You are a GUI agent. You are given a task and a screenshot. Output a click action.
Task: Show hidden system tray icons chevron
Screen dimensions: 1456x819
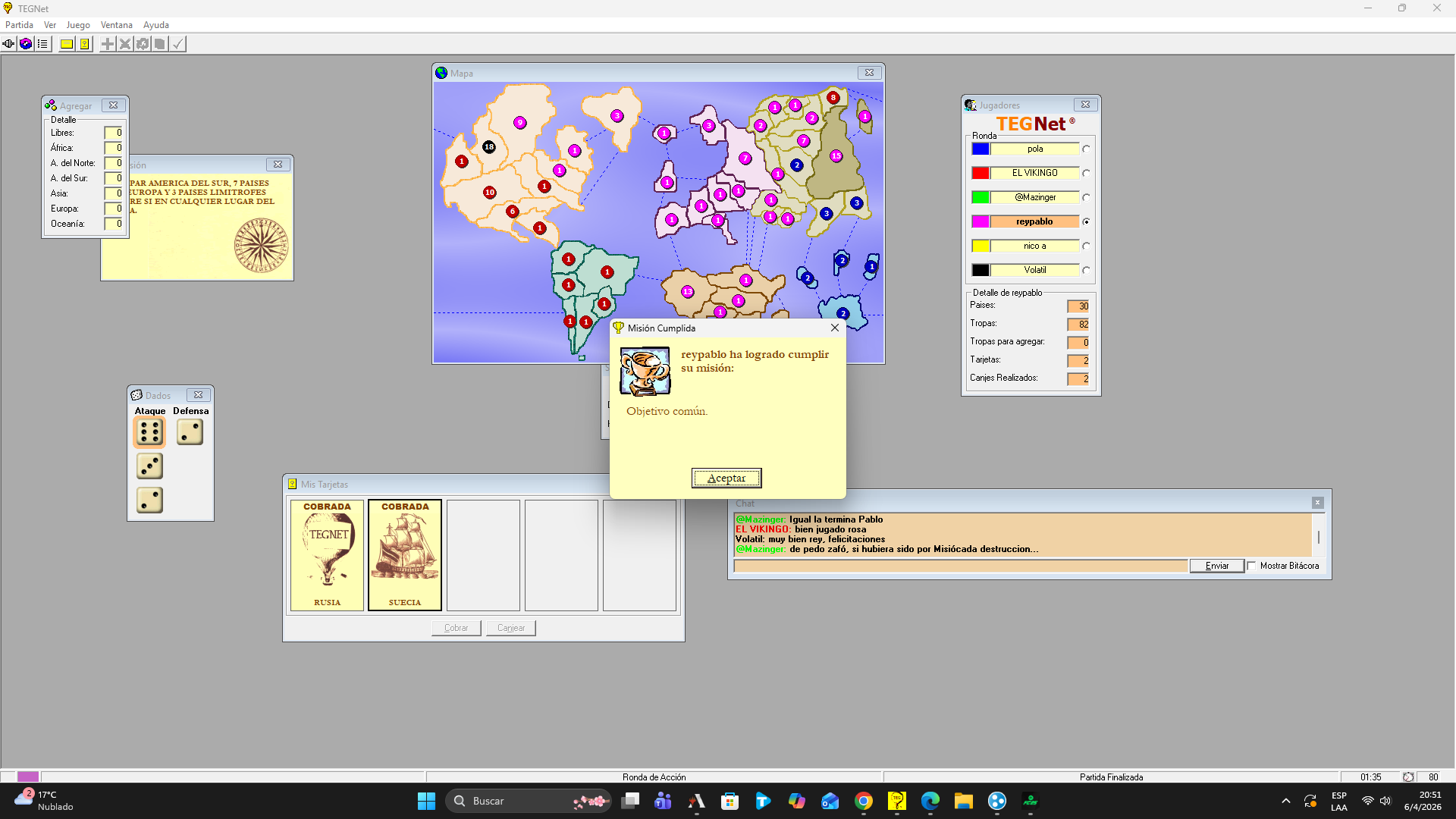[1285, 801]
